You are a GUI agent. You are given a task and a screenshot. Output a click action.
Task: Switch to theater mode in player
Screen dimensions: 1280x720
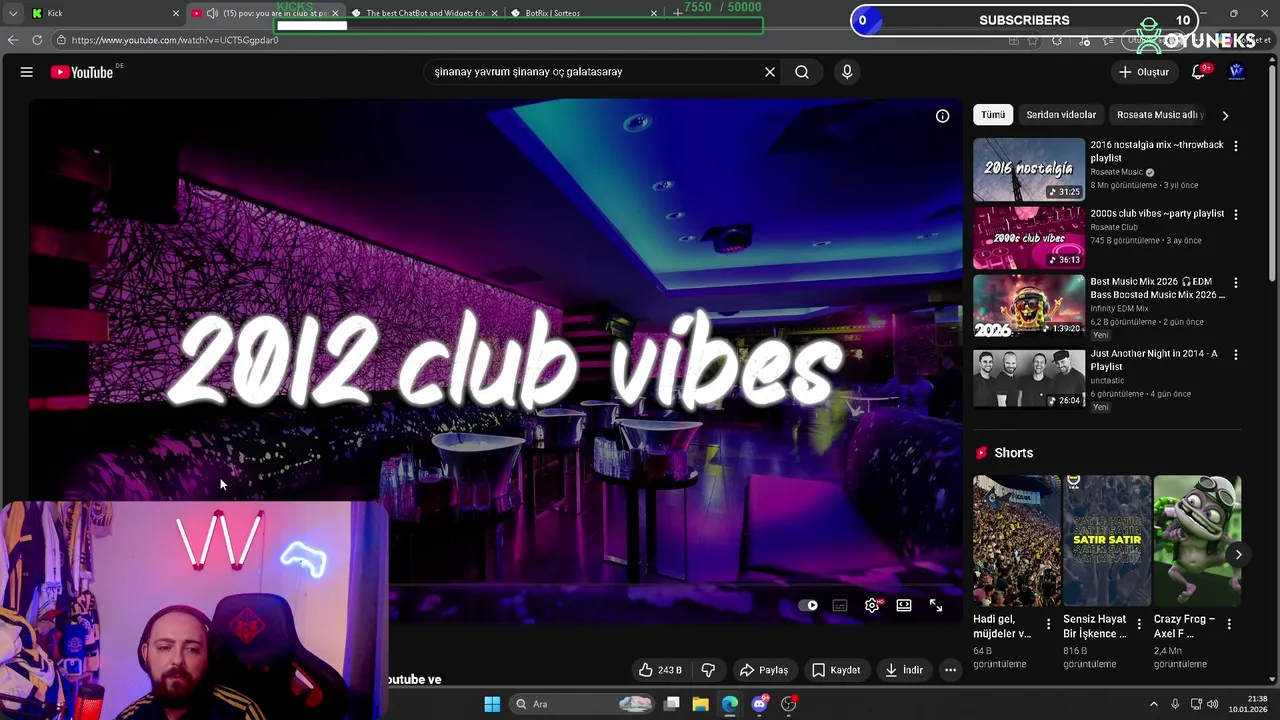[904, 605]
